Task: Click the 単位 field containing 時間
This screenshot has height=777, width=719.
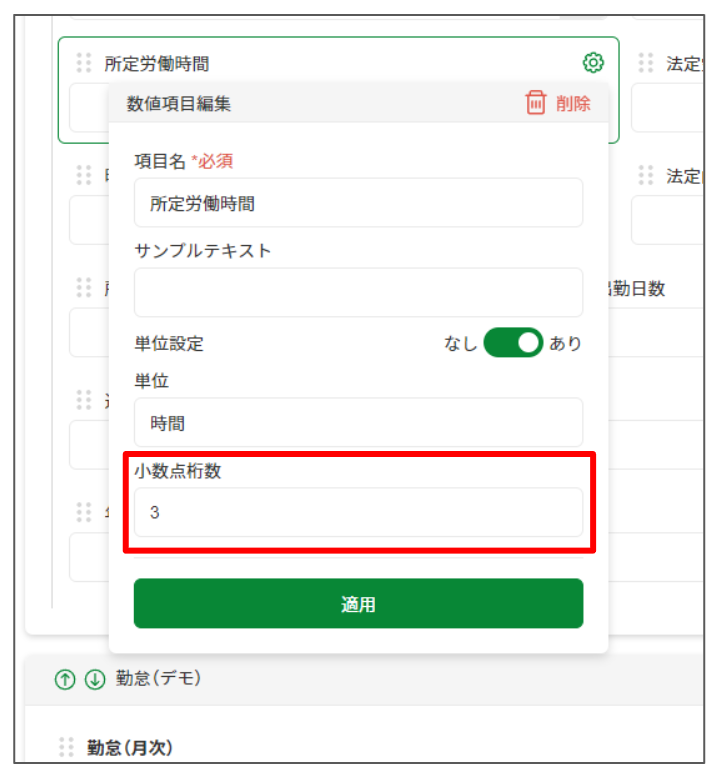Action: (x=358, y=422)
